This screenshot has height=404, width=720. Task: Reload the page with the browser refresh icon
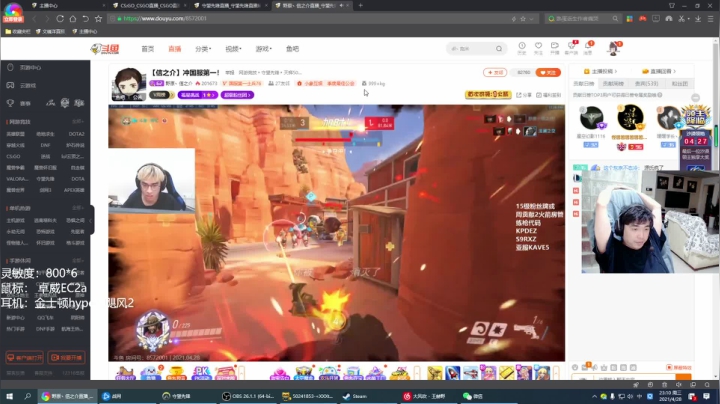point(60,19)
